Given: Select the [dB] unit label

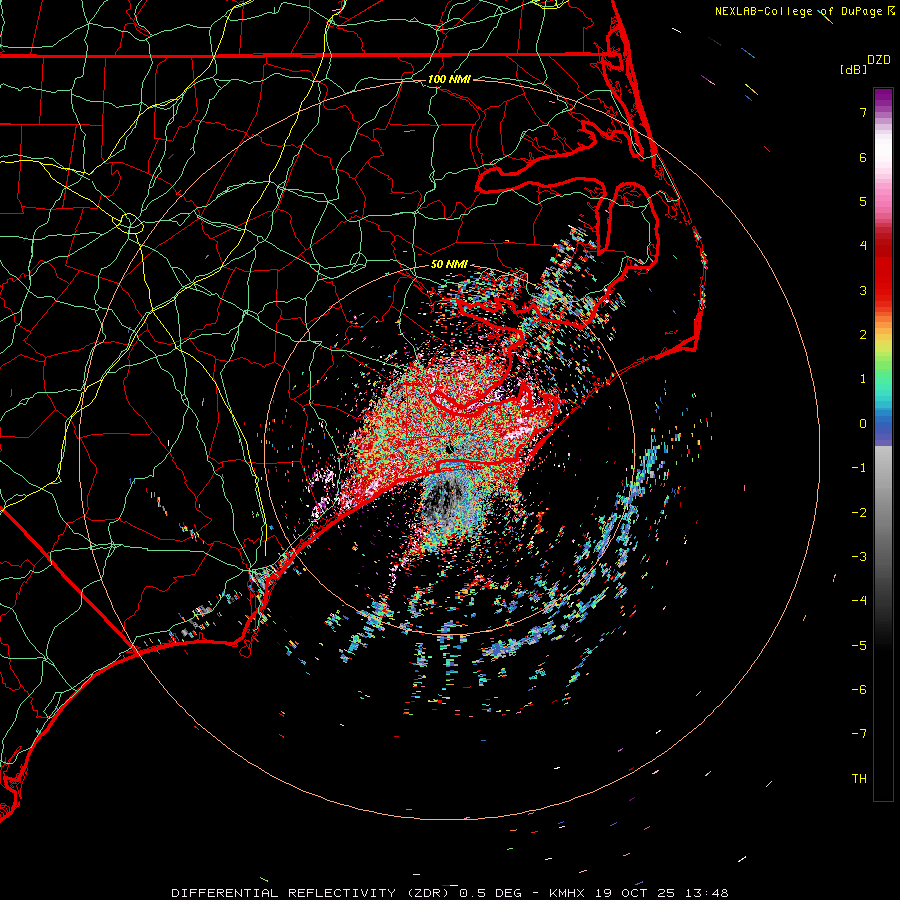Looking at the screenshot, I should coord(854,69).
